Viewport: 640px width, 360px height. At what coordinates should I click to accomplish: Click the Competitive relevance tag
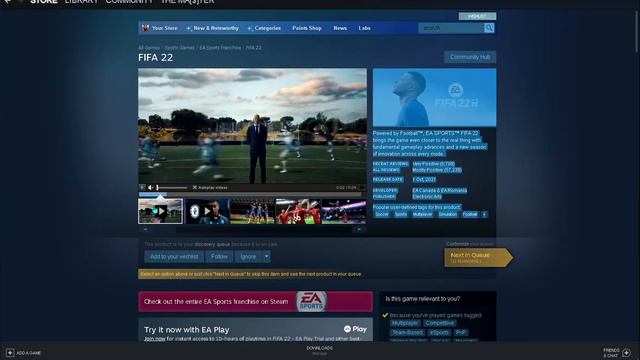439,323
